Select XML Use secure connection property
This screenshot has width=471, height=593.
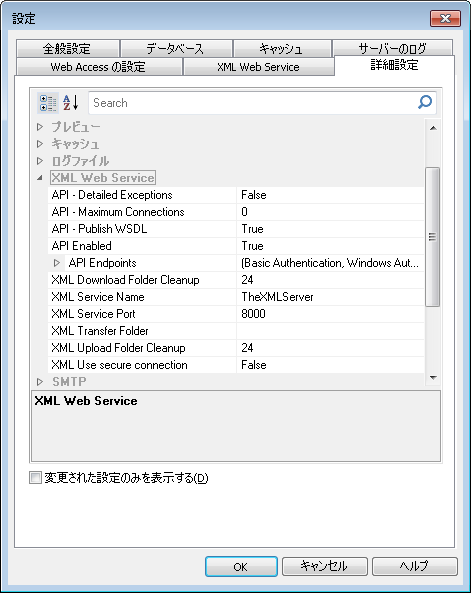point(142,365)
